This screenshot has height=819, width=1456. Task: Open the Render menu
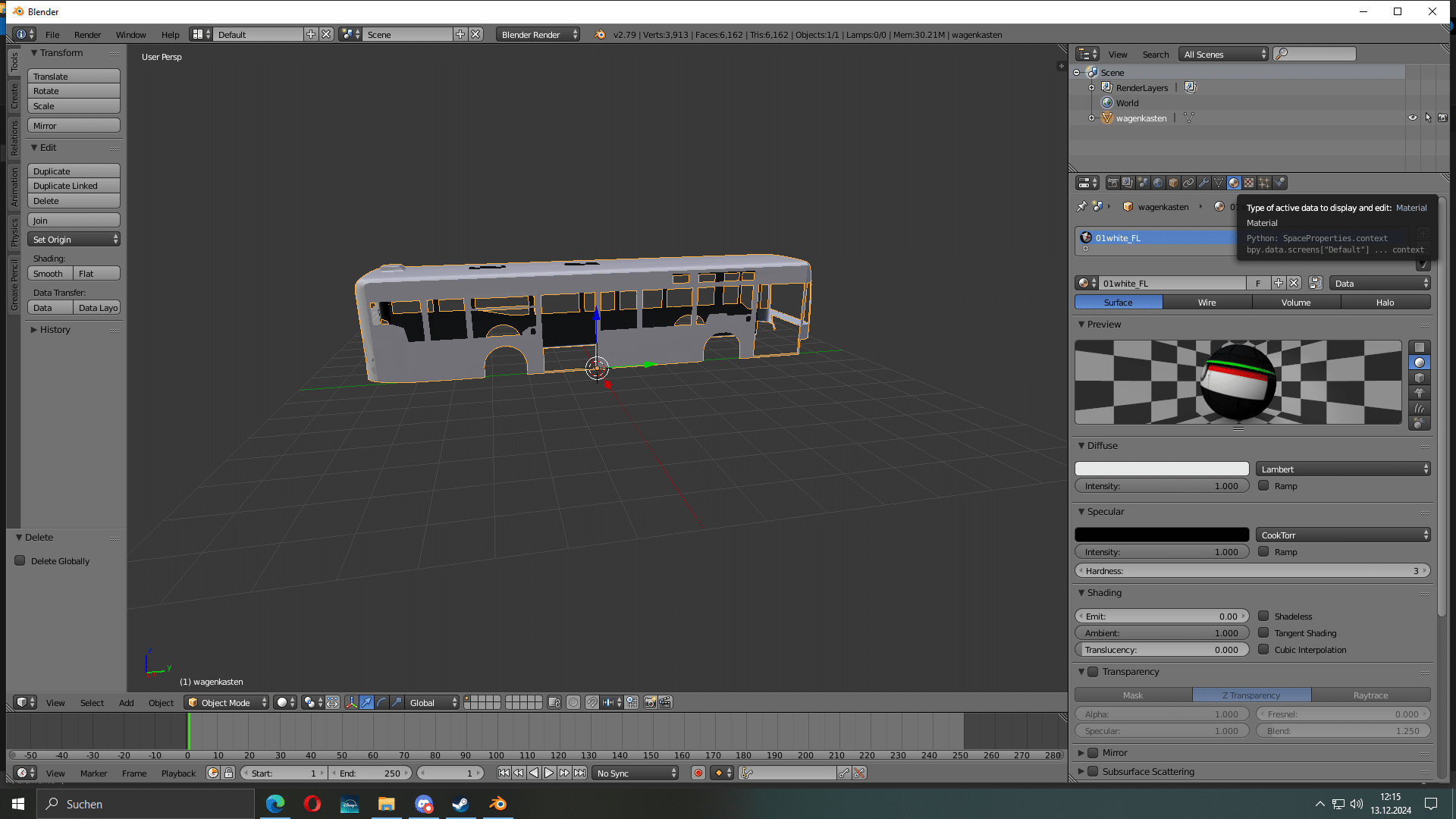[87, 34]
